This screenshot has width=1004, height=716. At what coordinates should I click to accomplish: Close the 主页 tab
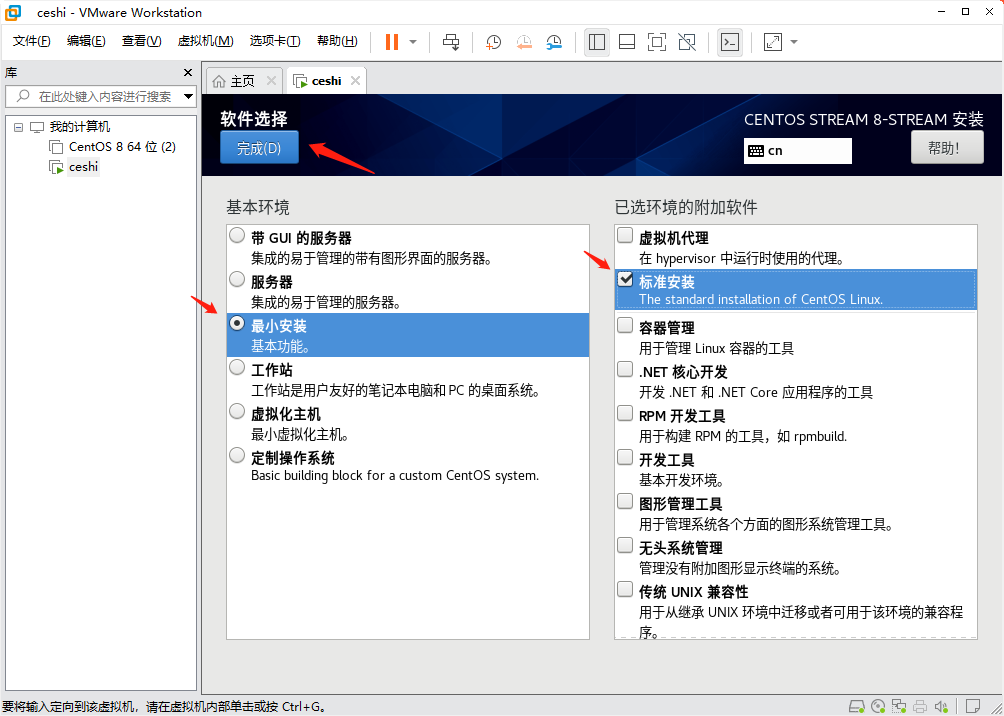pyautogui.click(x=271, y=81)
